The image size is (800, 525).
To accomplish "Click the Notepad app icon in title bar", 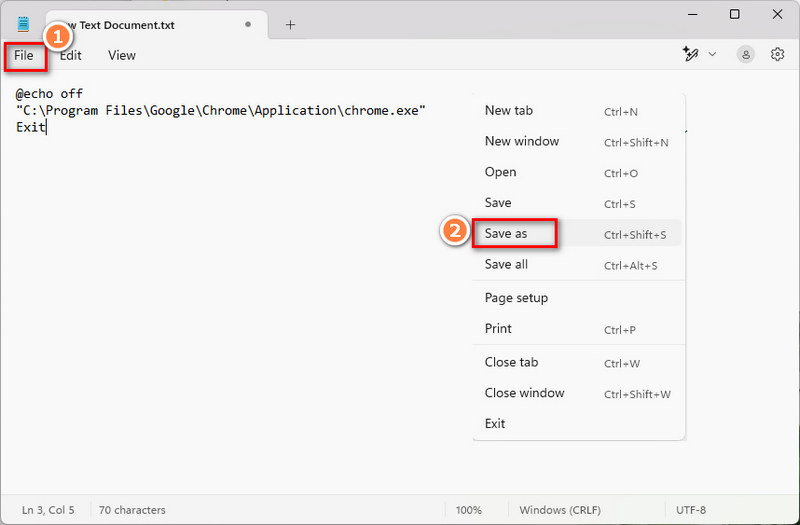I will tap(23, 24).
